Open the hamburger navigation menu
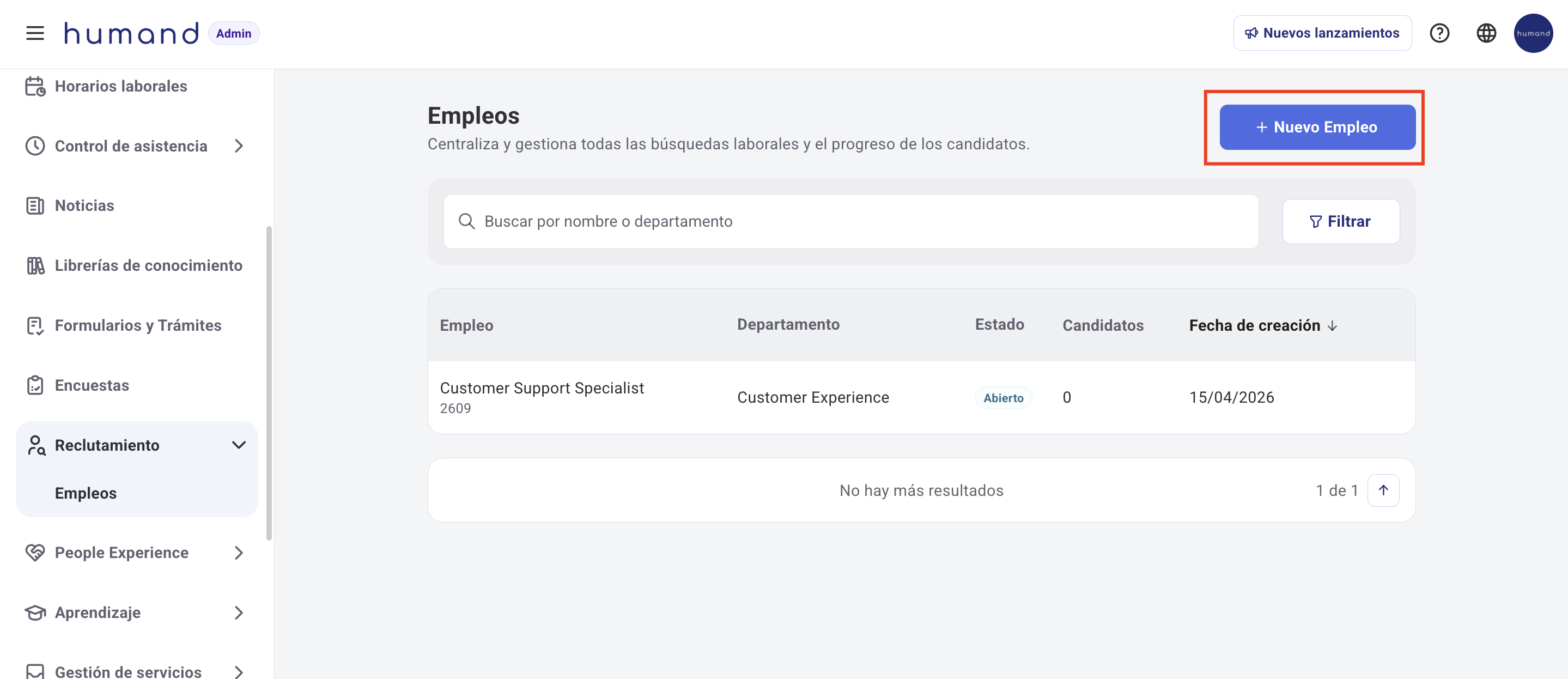 [x=35, y=33]
